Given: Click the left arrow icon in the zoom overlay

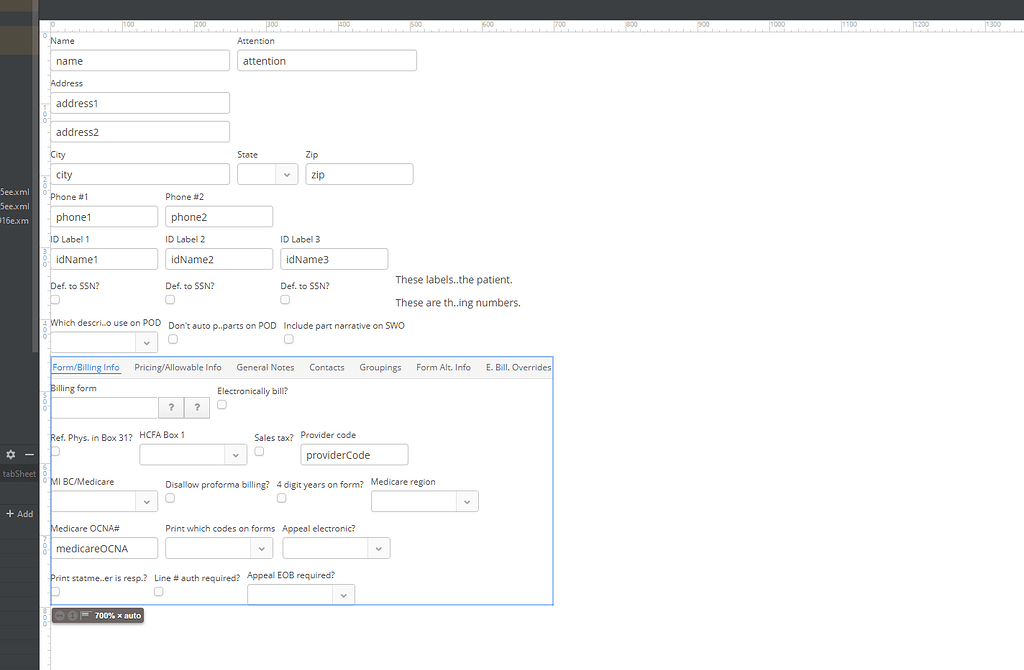Looking at the screenshot, I should pyautogui.click(x=60, y=615).
